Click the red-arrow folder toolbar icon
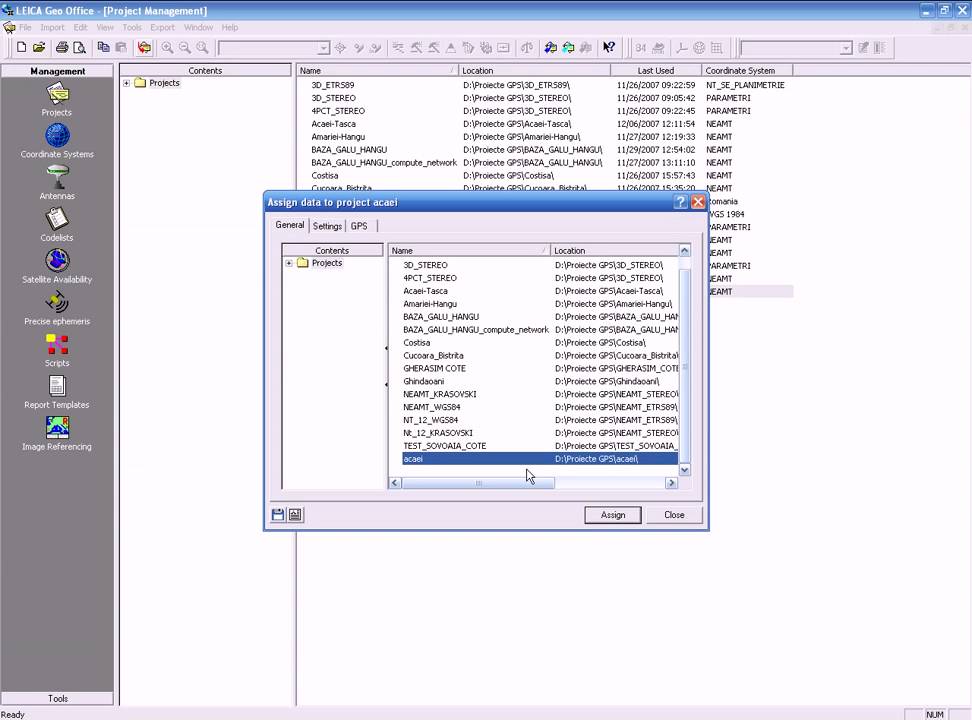This screenshot has height=720, width=972. [144, 48]
